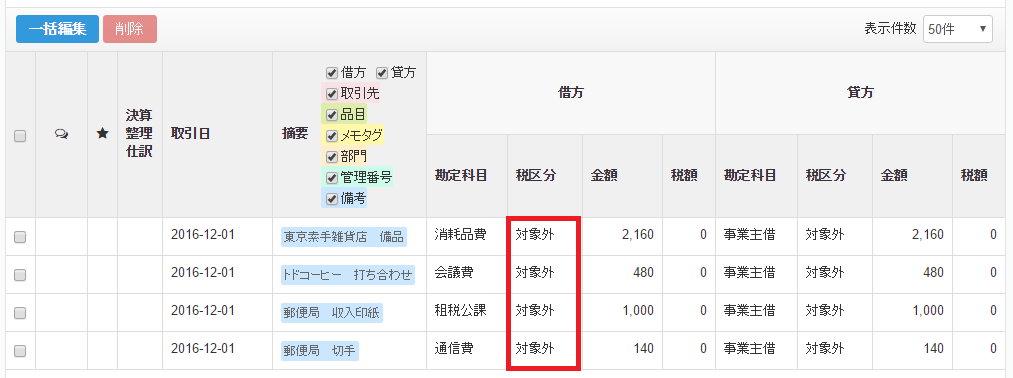Click the 東京素手雑貨店 備品 tag

click(x=344, y=237)
